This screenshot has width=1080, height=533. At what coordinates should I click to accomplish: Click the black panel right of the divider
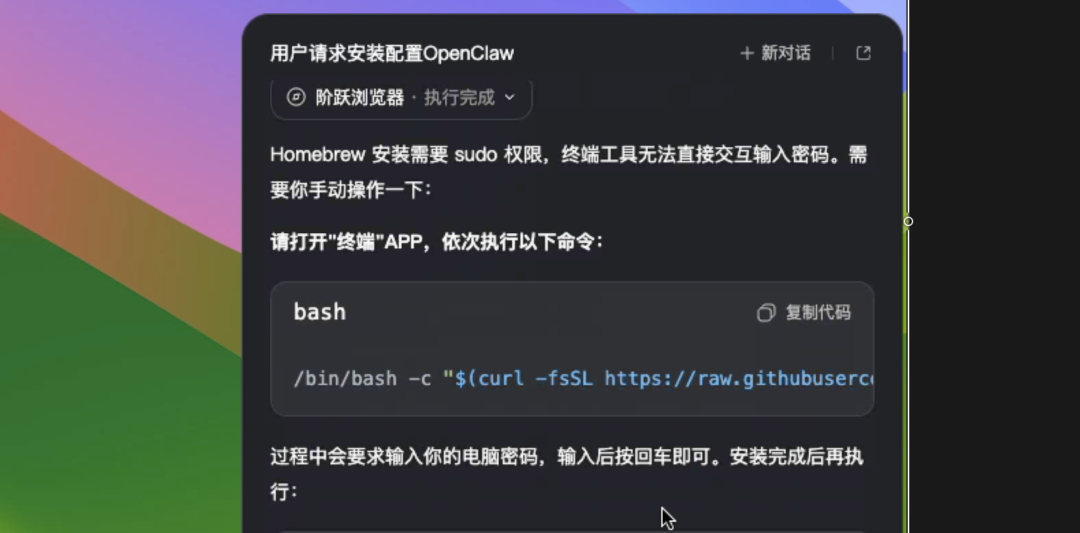pyautogui.click(x=995, y=266)
